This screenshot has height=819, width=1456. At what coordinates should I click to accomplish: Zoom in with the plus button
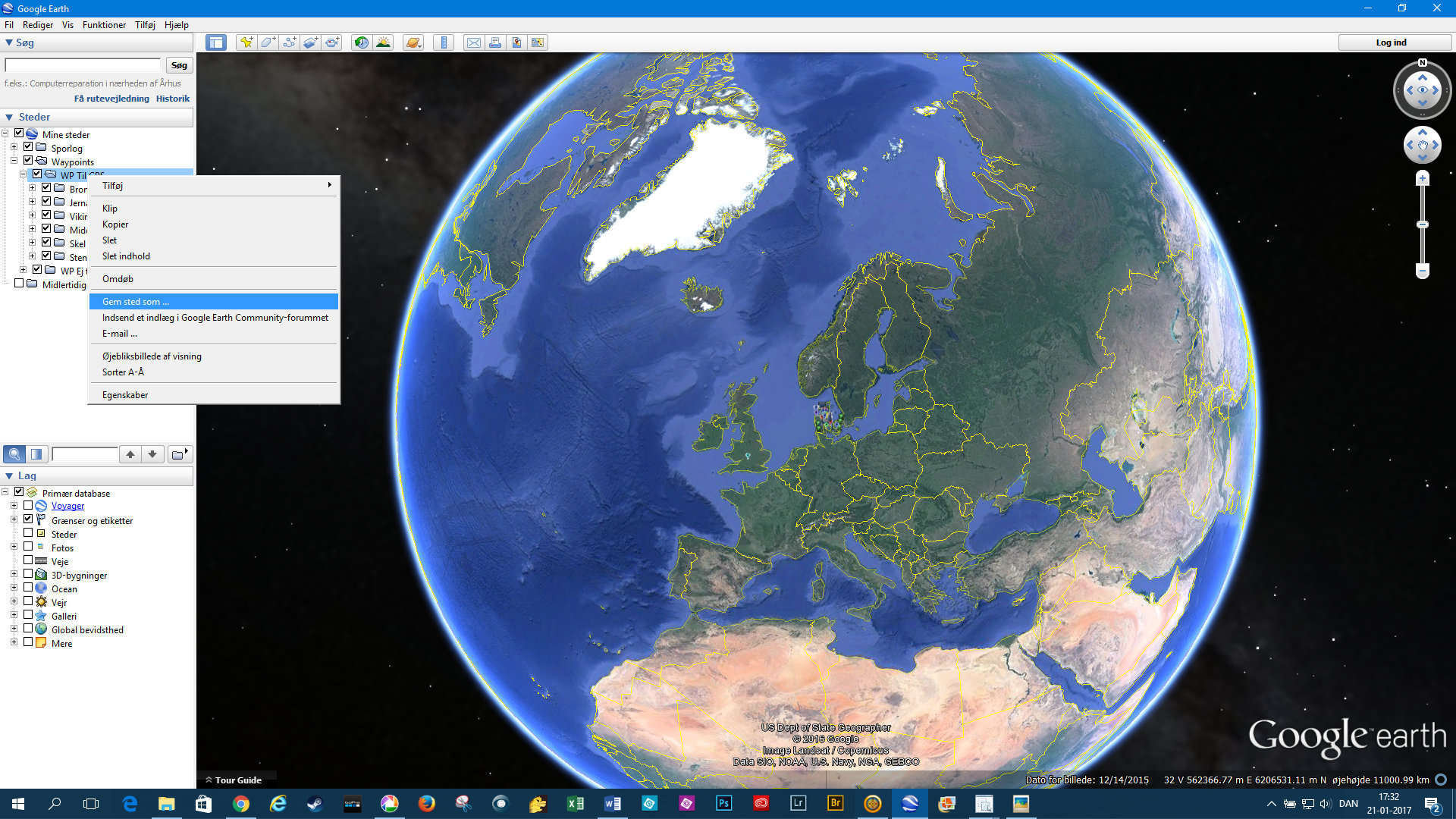(1423, 179)
